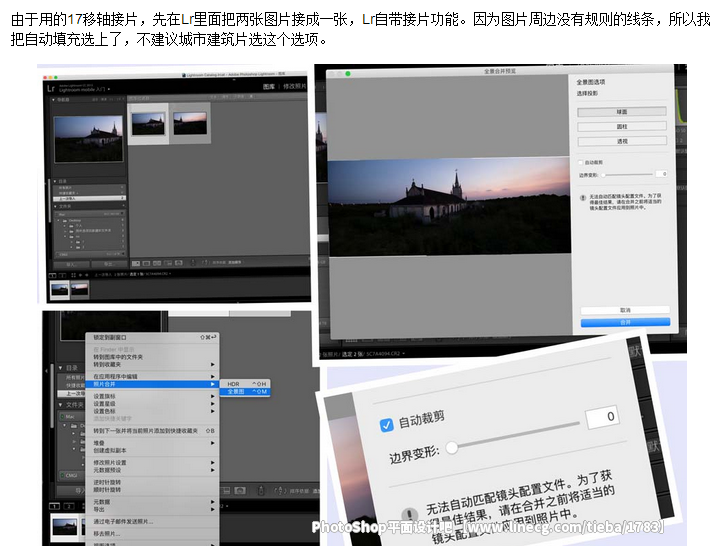Image resolution: width=720 pixels, height=546 pixels.
Task: Select Loupe view icon in top Lightroom toolbar
Action: 146,264
